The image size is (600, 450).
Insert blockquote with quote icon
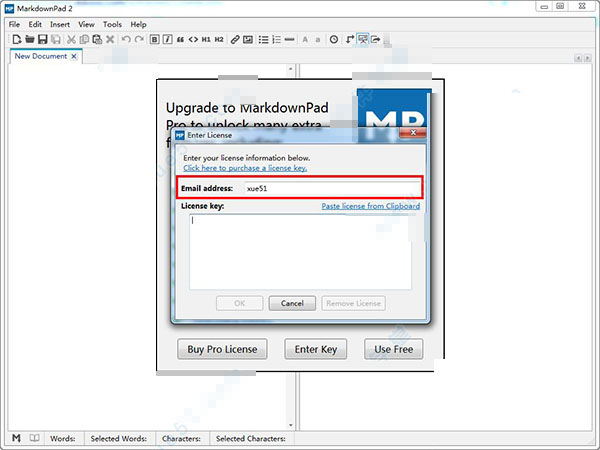(180, 39)
